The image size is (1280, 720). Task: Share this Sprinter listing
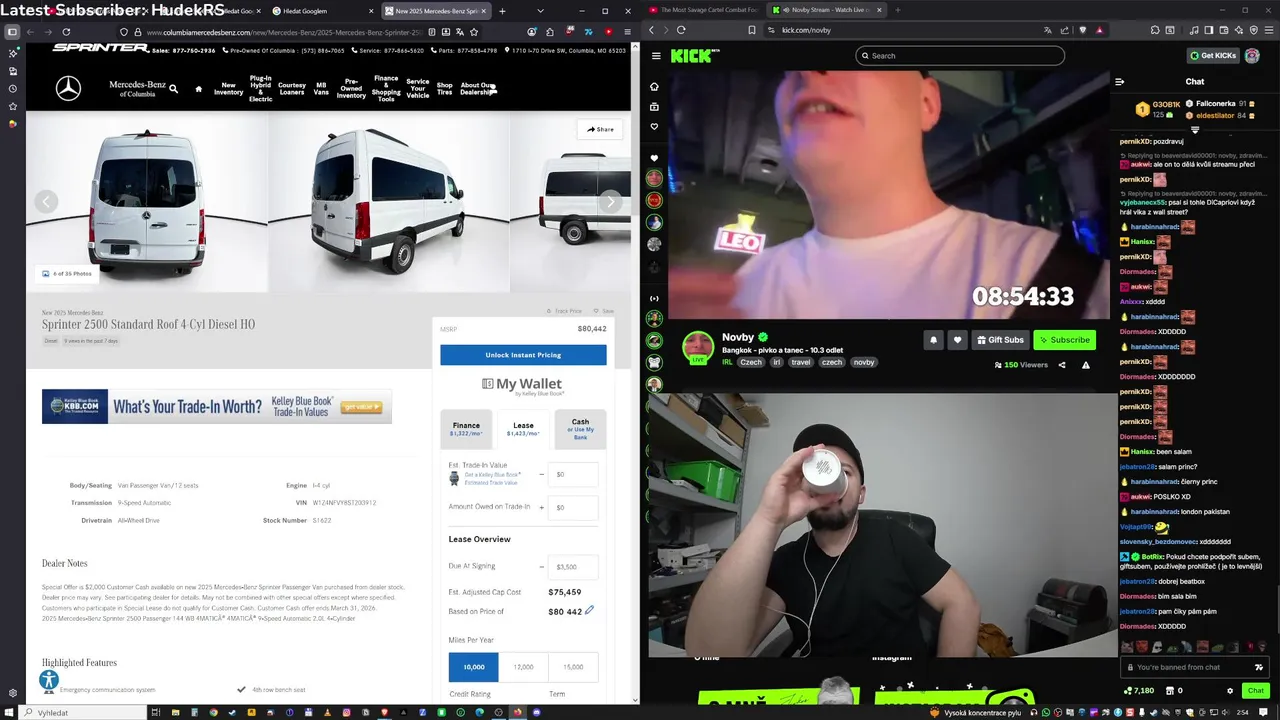pos(600,129)
